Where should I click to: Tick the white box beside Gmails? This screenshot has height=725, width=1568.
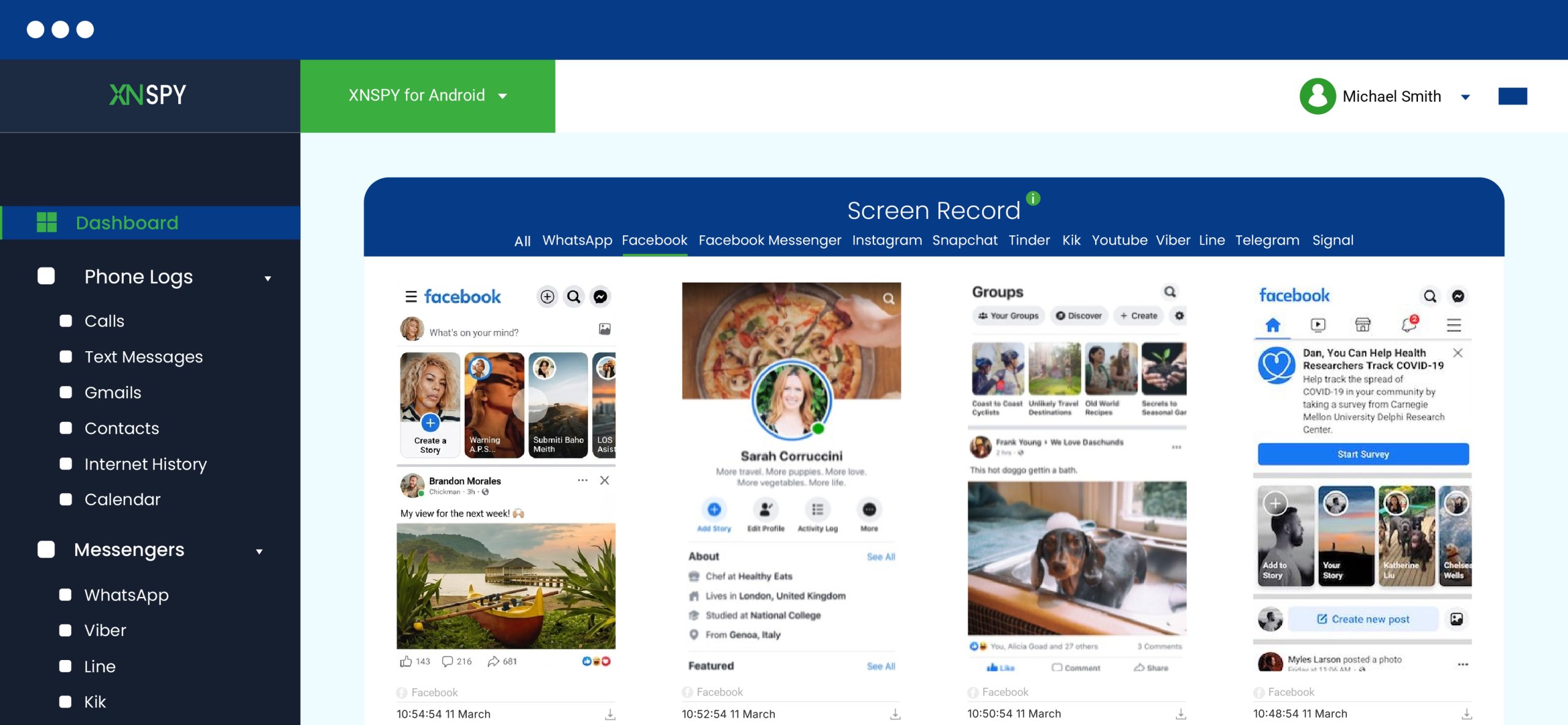pos(66,392)
